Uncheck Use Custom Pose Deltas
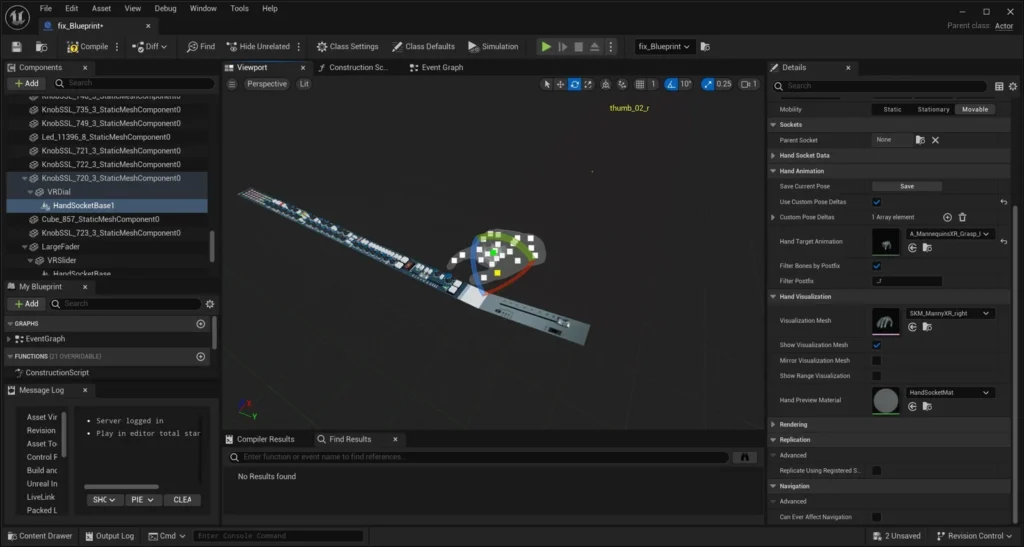 (x=877, y=202)
